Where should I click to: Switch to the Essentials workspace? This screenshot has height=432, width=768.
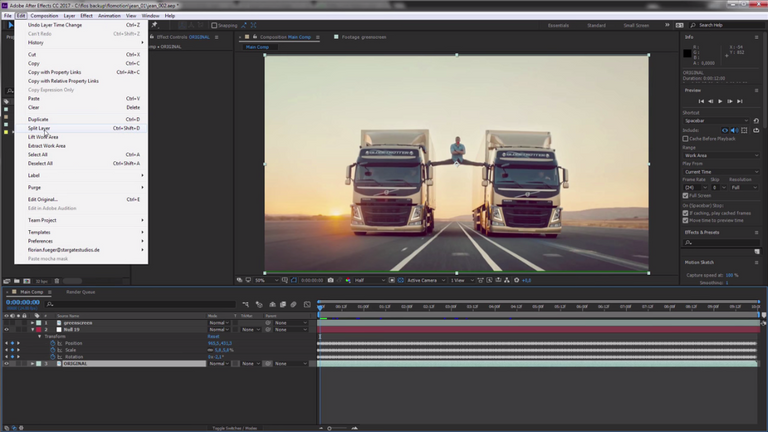558,25
